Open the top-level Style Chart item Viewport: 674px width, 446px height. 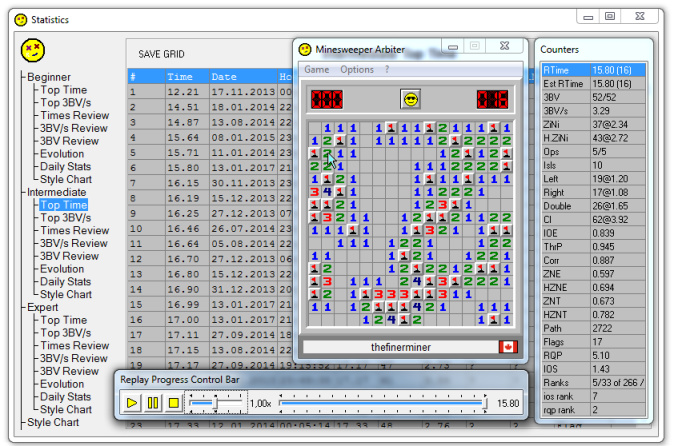tap(53, 423)
